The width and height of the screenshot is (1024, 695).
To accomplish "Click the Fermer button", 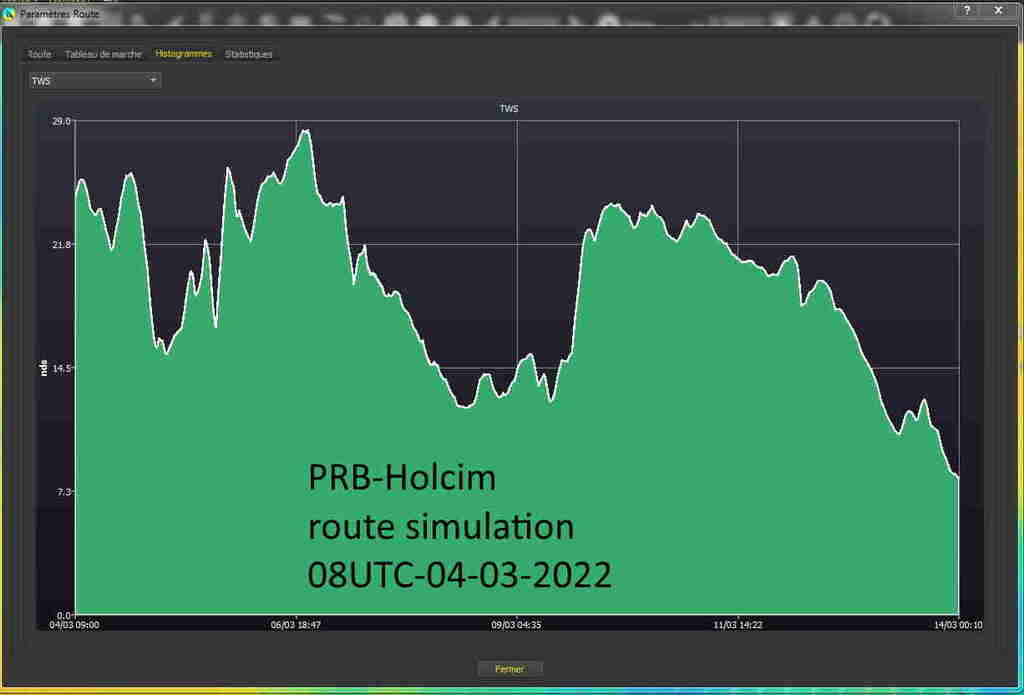I will (x=509, y=669).
